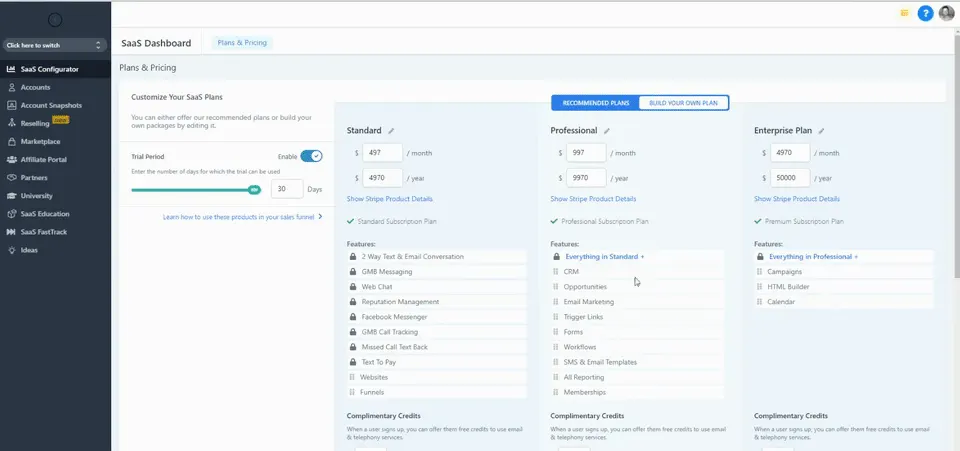
Task: Click the Accounts person icon
Action: [11, 88]
